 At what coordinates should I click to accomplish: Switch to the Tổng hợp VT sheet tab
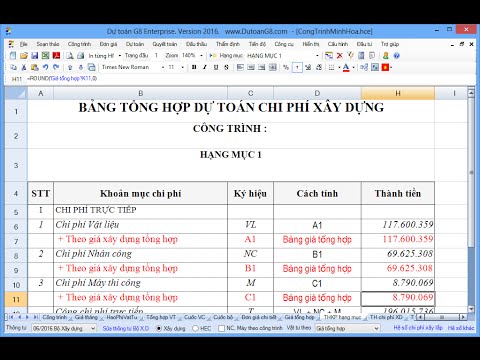[x=161, y=317]
